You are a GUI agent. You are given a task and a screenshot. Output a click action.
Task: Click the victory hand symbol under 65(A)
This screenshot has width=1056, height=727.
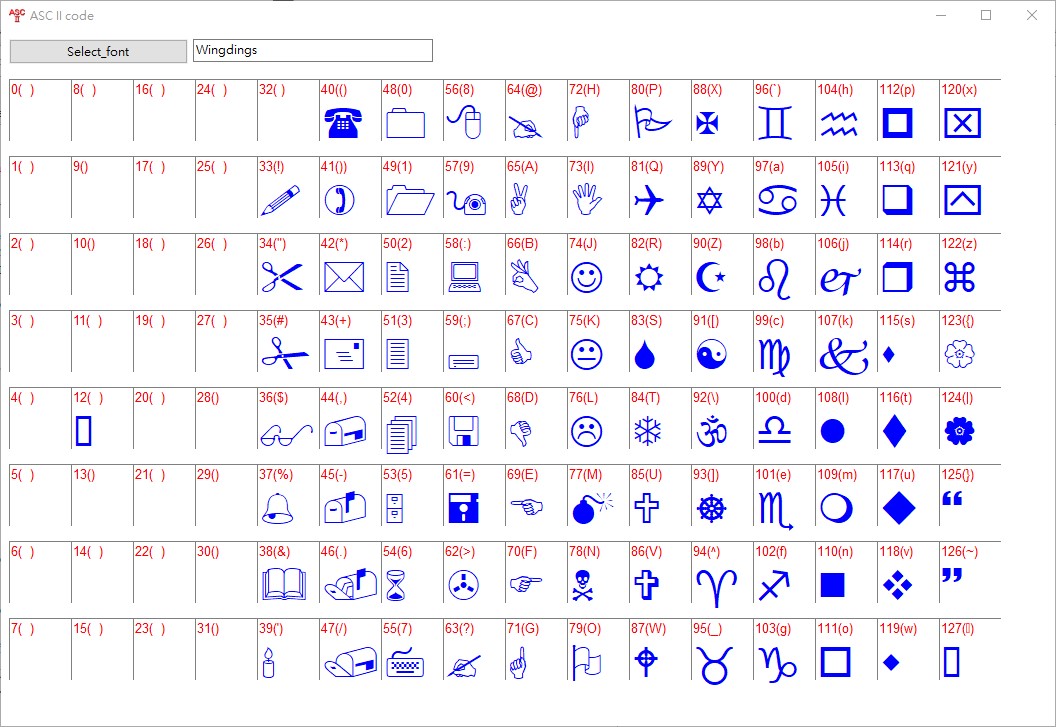(519, 200)
